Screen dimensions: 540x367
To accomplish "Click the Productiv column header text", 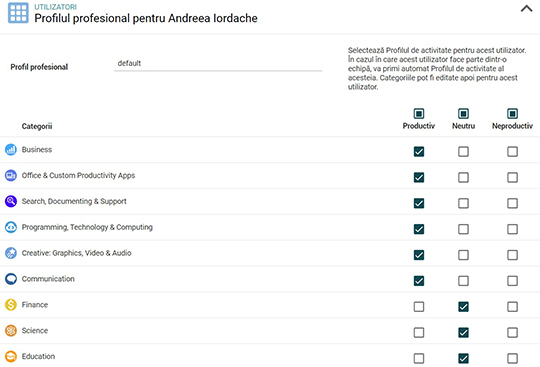I will [419, 126].
